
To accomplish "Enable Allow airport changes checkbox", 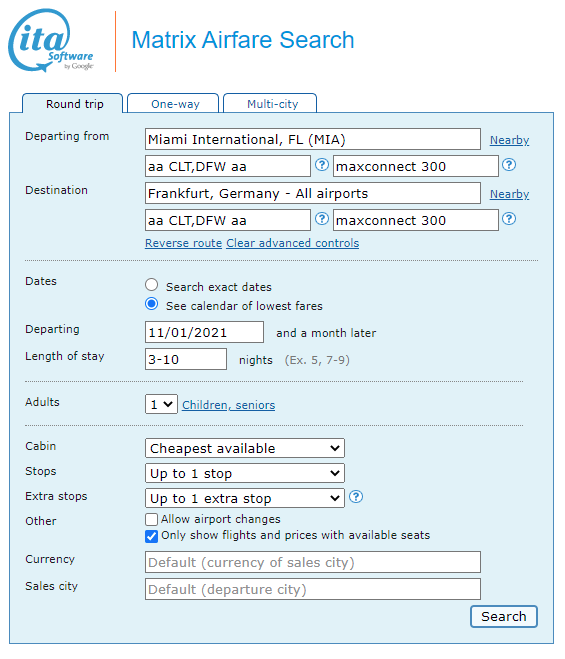I will pos(151,519).
